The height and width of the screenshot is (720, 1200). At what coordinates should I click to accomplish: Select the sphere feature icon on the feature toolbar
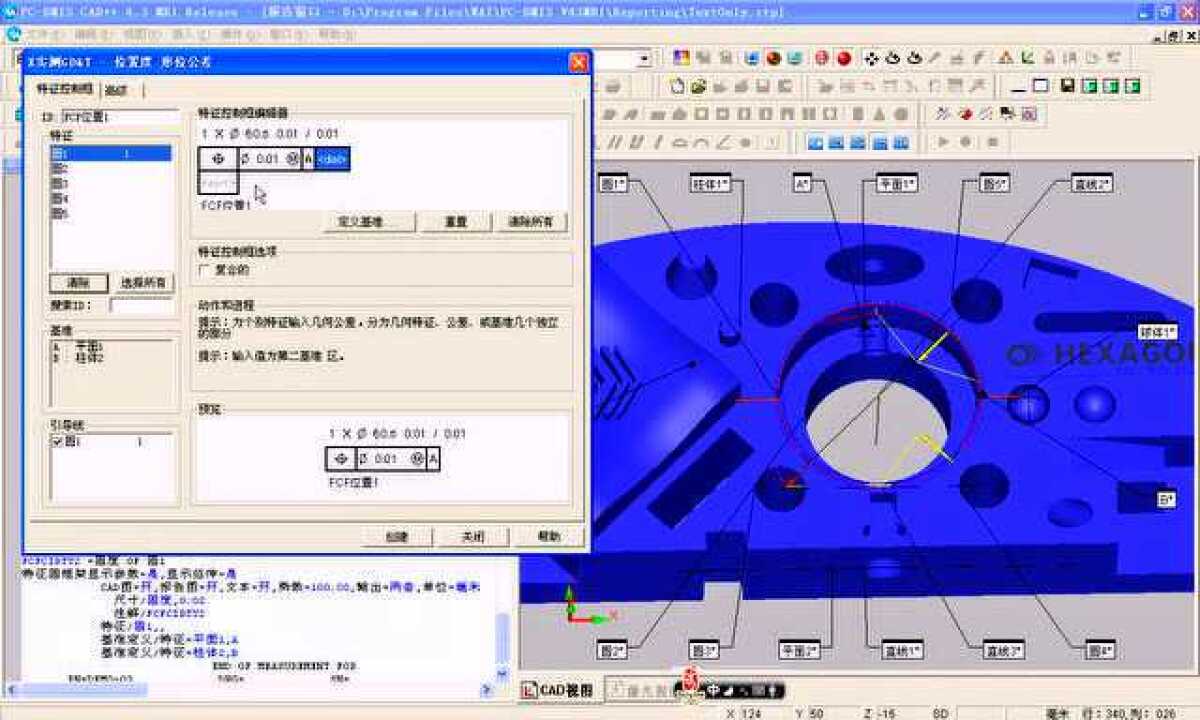pos(897,111)
